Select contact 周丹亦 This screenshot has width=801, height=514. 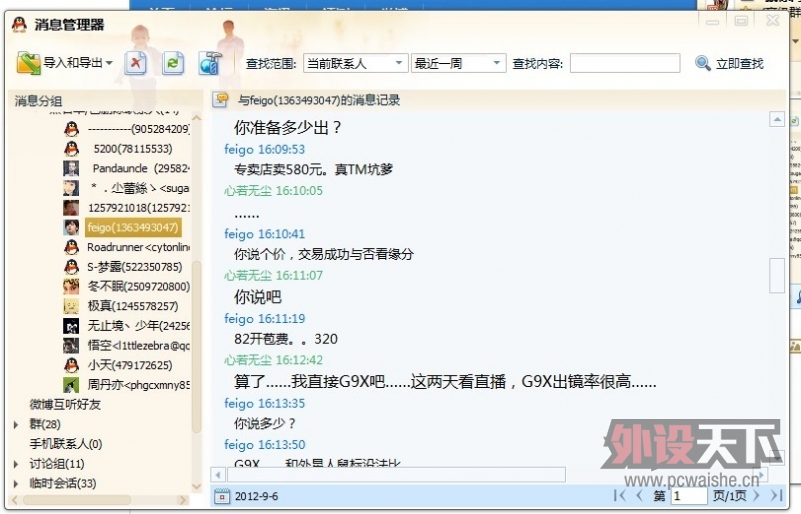pyautogui.click(x=138, y=385)
